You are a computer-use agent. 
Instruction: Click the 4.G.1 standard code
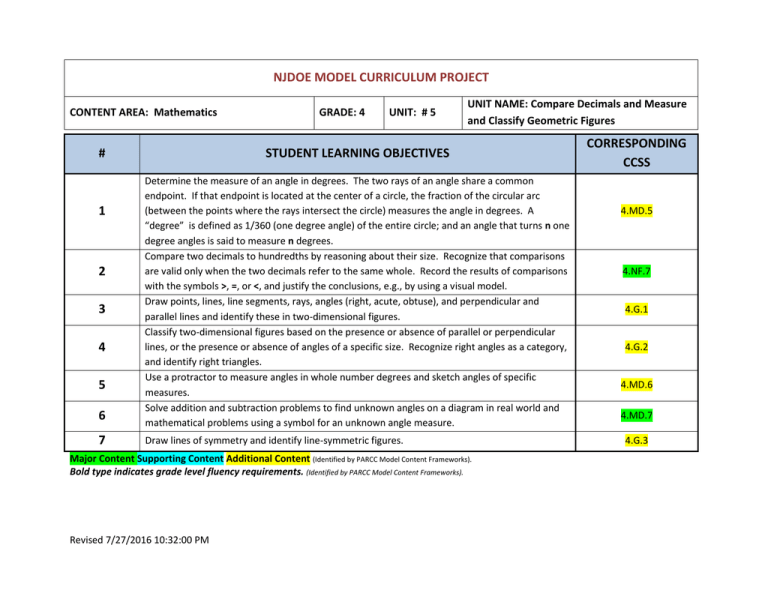636,309
